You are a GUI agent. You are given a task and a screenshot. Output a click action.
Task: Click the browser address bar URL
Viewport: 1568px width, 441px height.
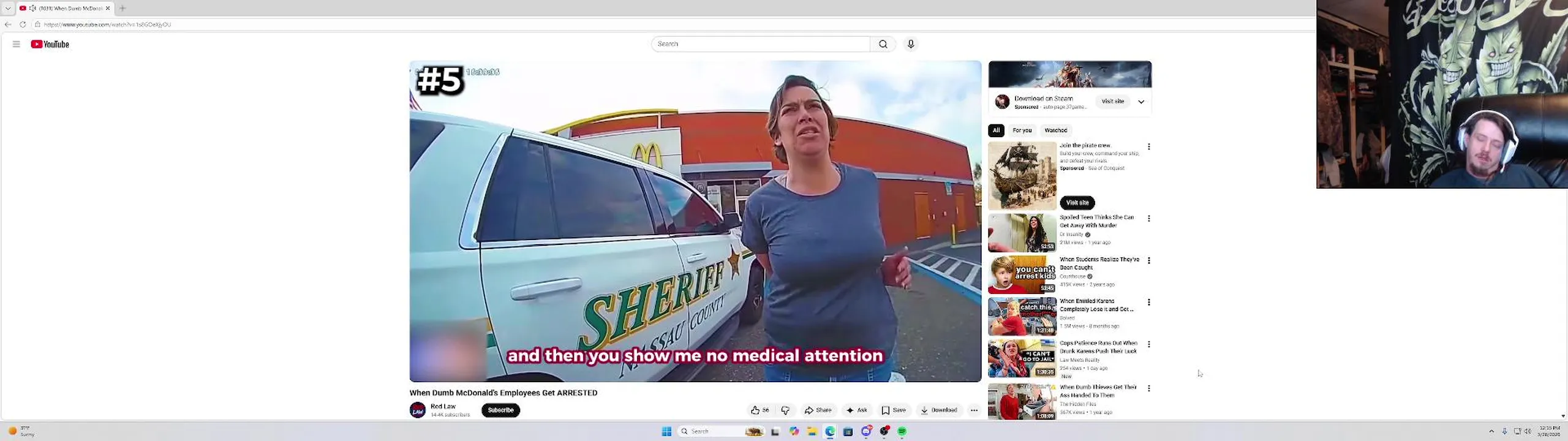107,24
